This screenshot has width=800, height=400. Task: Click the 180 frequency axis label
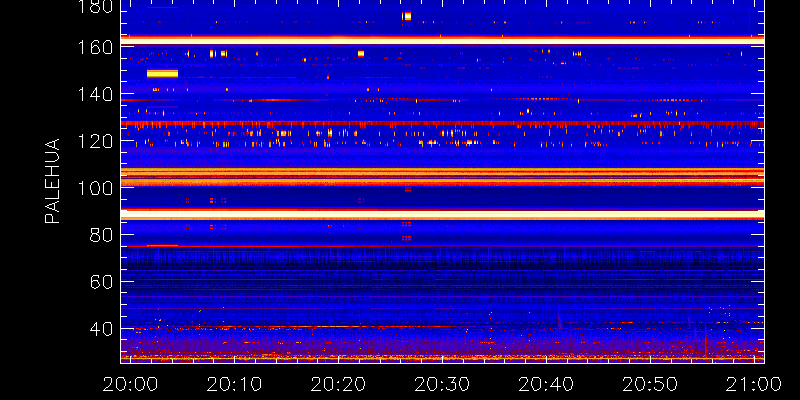[x=96, y=7]
